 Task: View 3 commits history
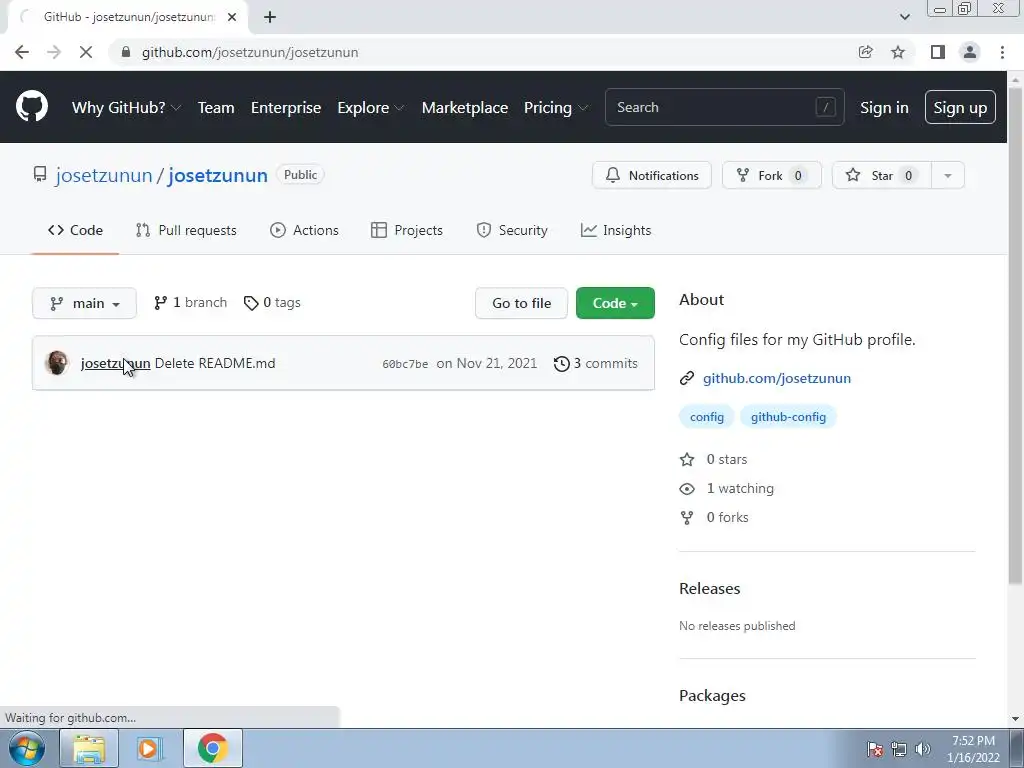596,363
